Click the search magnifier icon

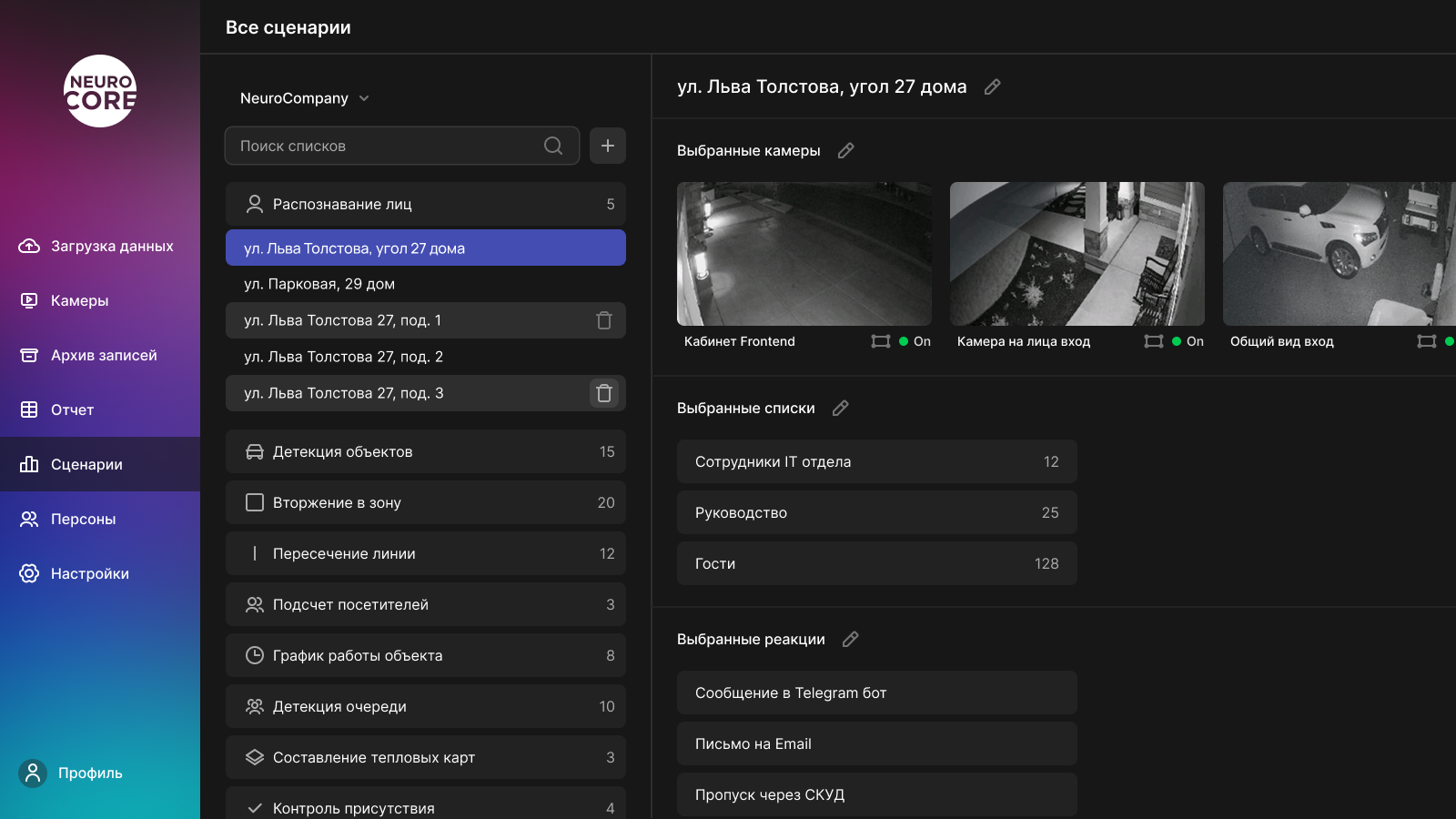pyautogui.click(x=553, y=146)
